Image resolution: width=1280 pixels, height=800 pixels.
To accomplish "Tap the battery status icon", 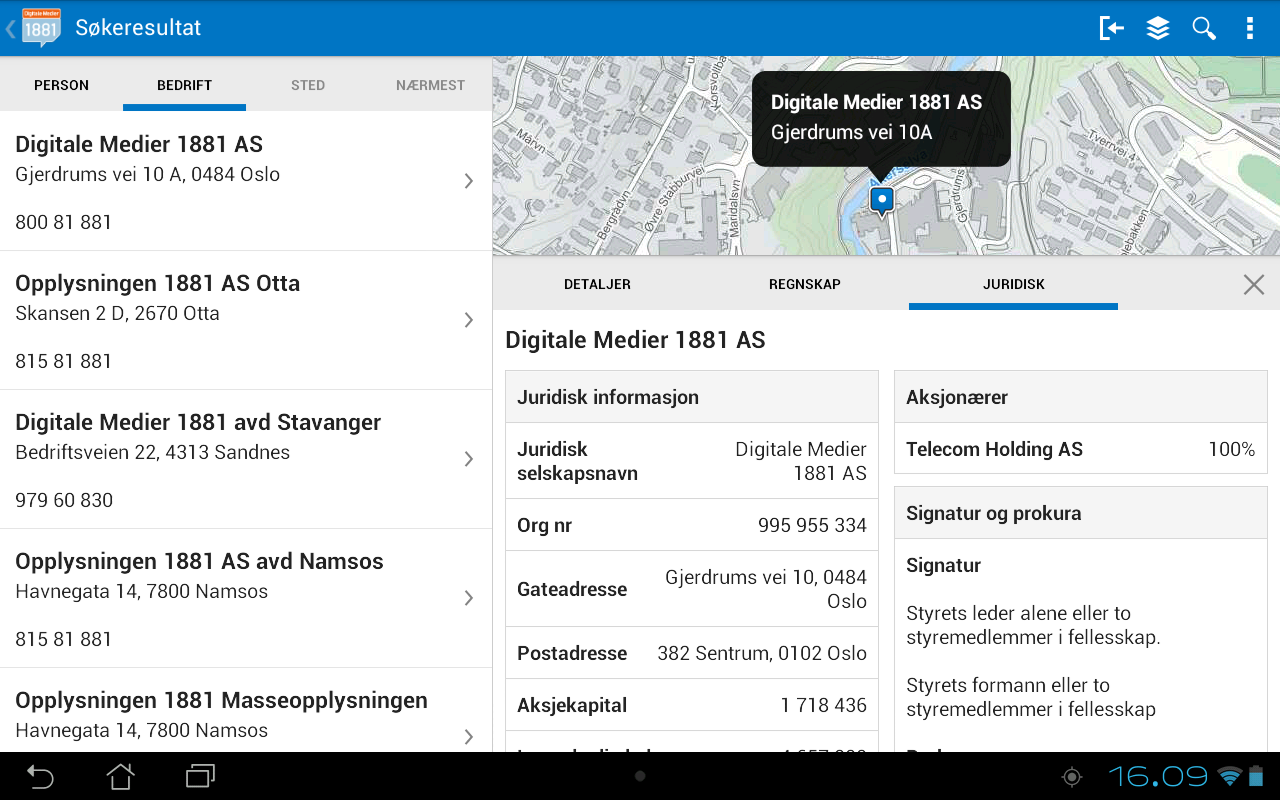I will point(1256,776).
